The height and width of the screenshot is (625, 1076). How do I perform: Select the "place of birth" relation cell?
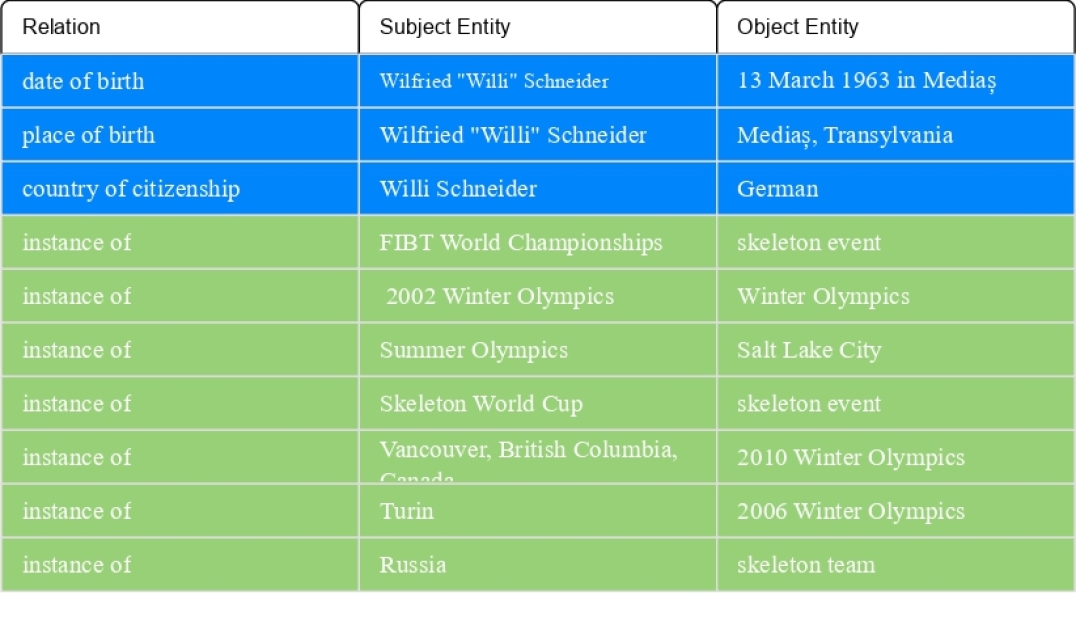pos(179,135)
